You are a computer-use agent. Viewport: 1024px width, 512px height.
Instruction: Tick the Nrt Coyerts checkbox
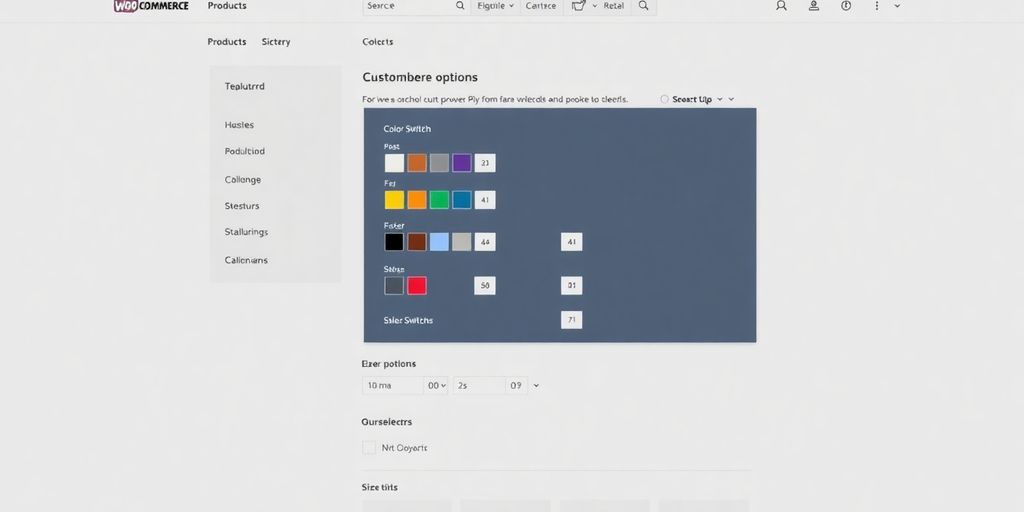pyautogui.click(x=369, y=447)
